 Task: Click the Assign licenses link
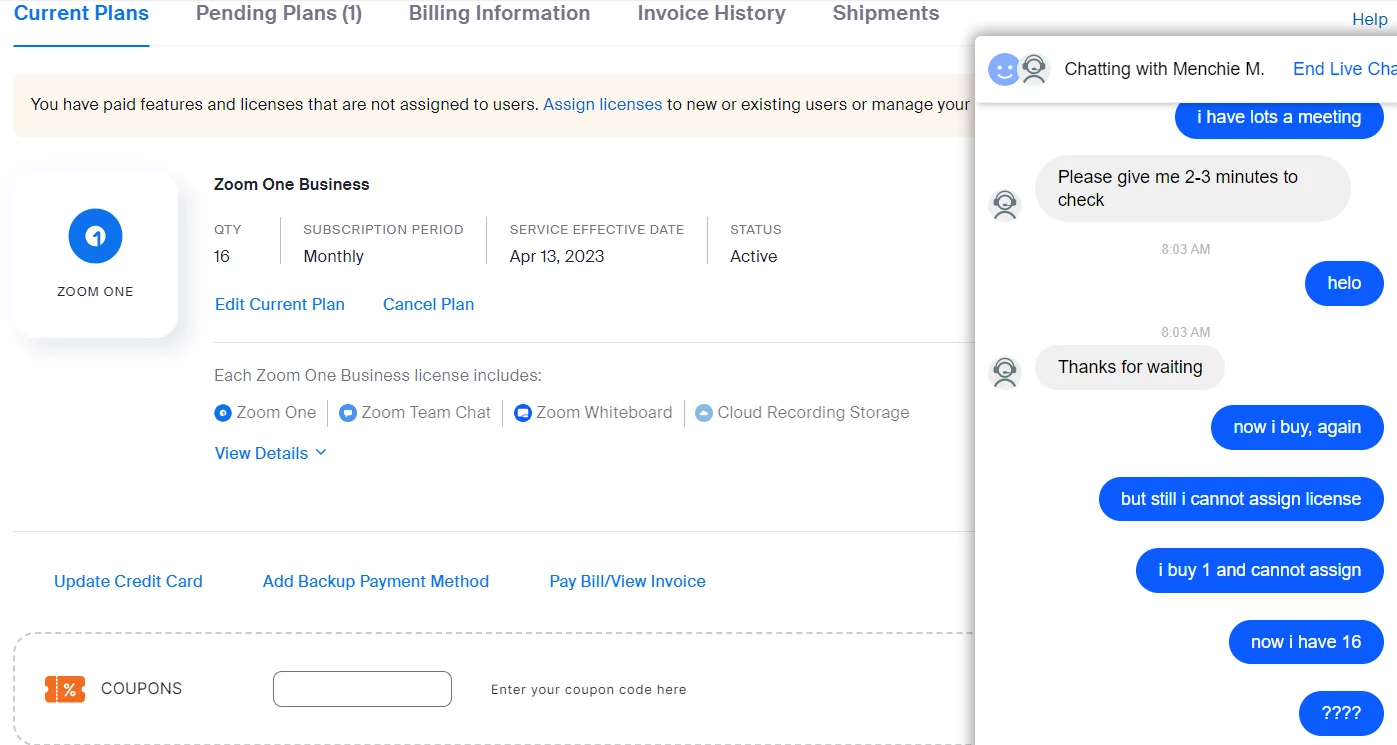point(602,104)
